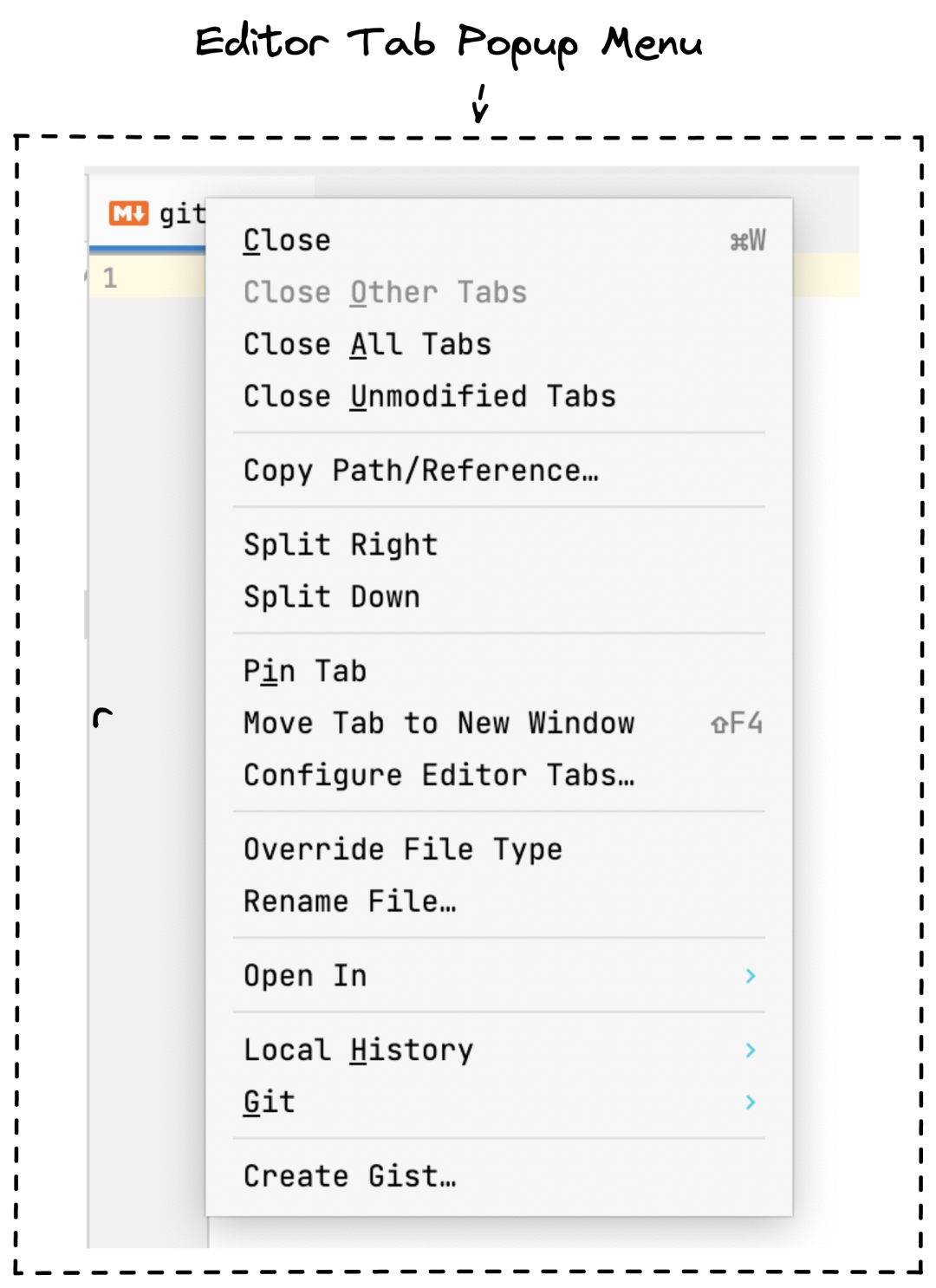Open Configure Editor Tabs settings
This screenshot has height=1288, width=936.
click(x=439, y=775)
